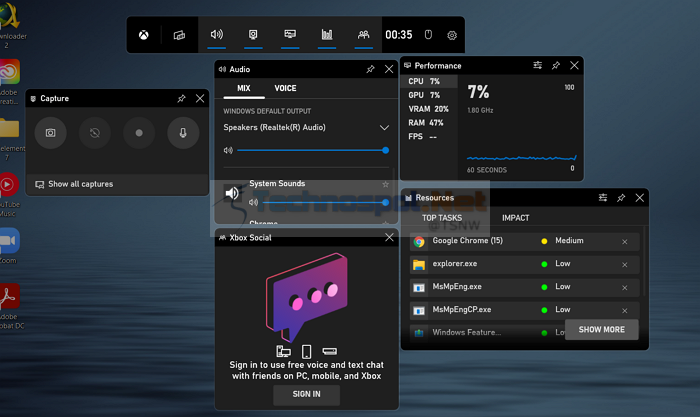The image size is (700, 417).
Task: End the Google Chrome task with its X
Action: point(625,242)
